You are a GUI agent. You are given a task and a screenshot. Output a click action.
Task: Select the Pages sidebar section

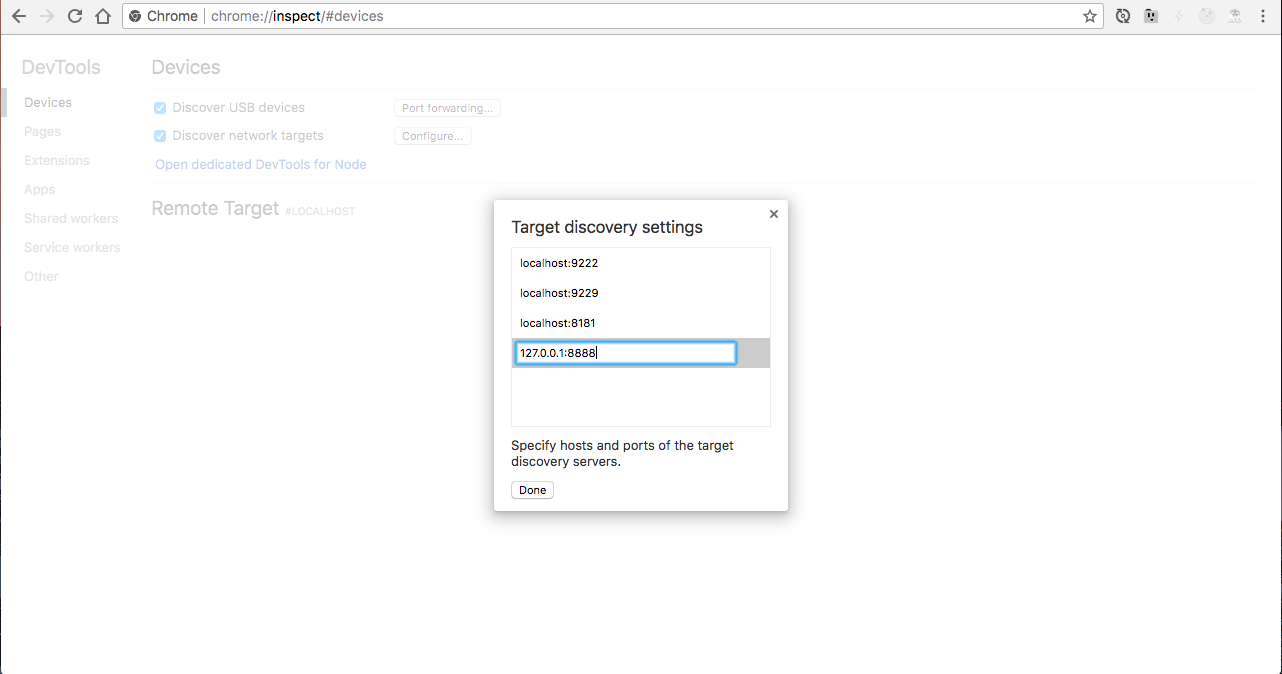42,131
